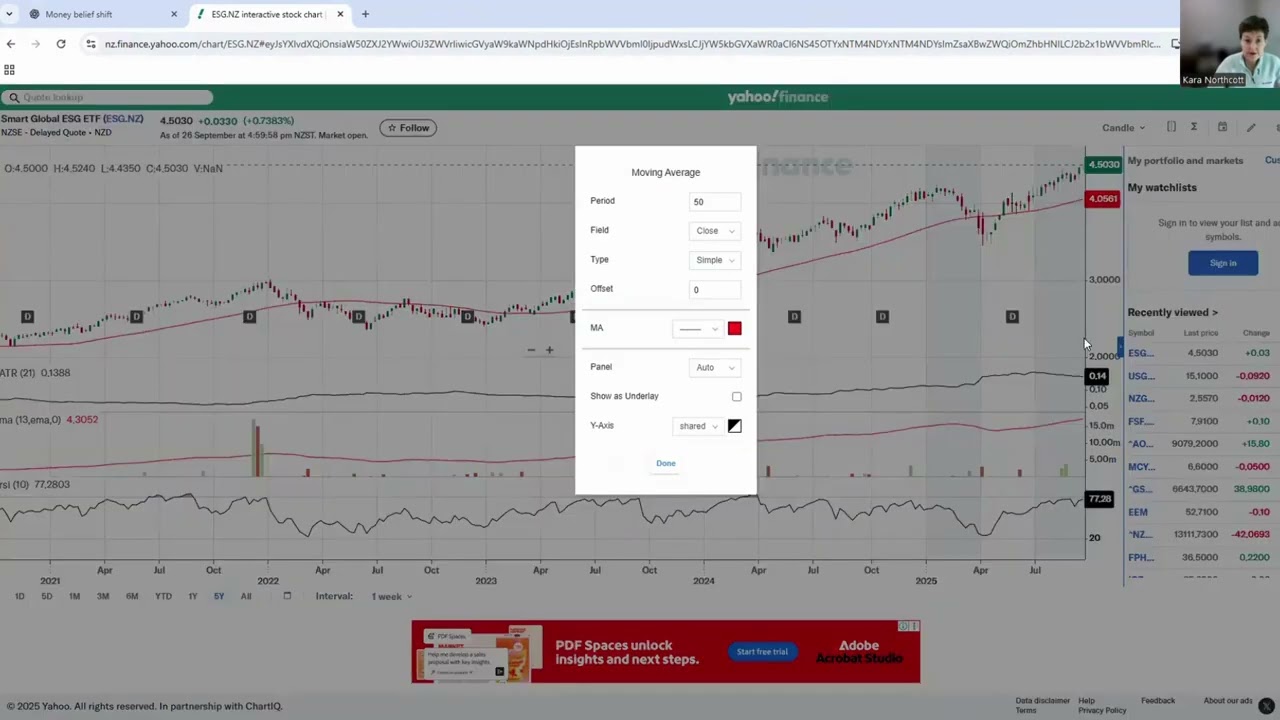
Task: Open the Panel dropdown set to Auto
Action: (715, 368)
